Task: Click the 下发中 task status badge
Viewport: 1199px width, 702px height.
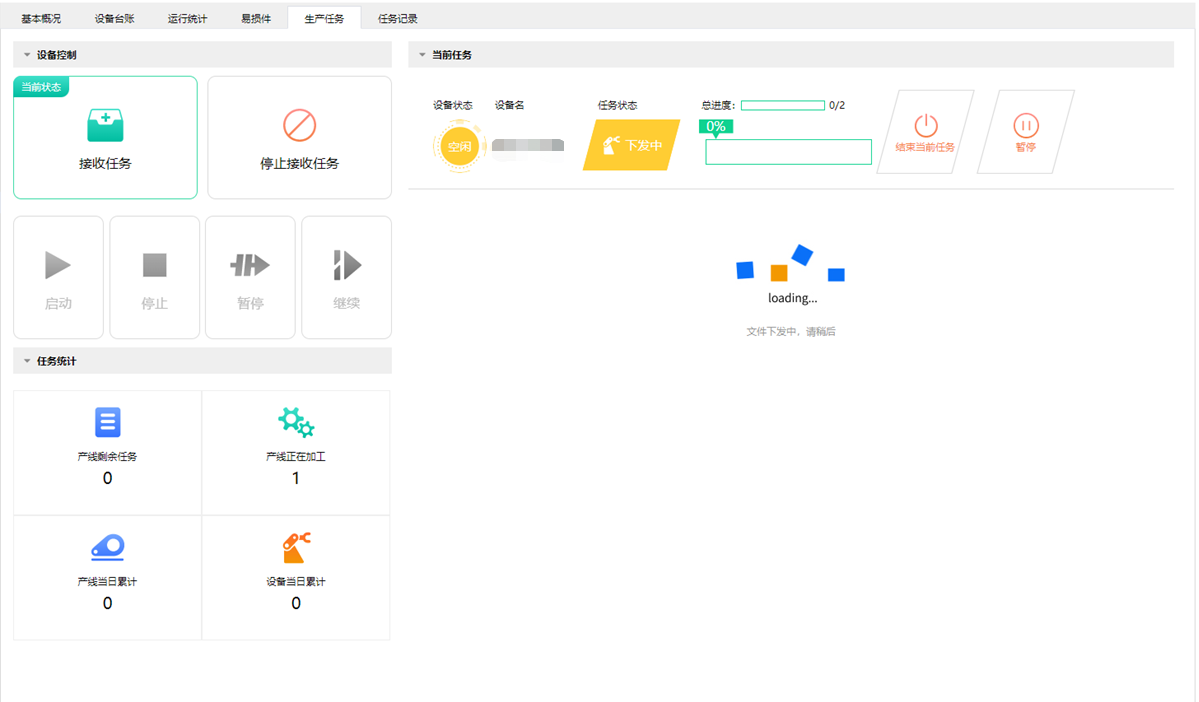Action: click(632, 145)
